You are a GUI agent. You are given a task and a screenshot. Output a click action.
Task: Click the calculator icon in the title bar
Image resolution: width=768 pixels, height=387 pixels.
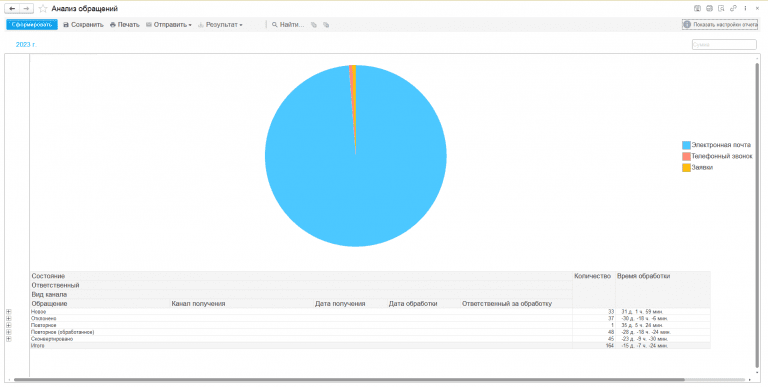(x=697, y=8)
